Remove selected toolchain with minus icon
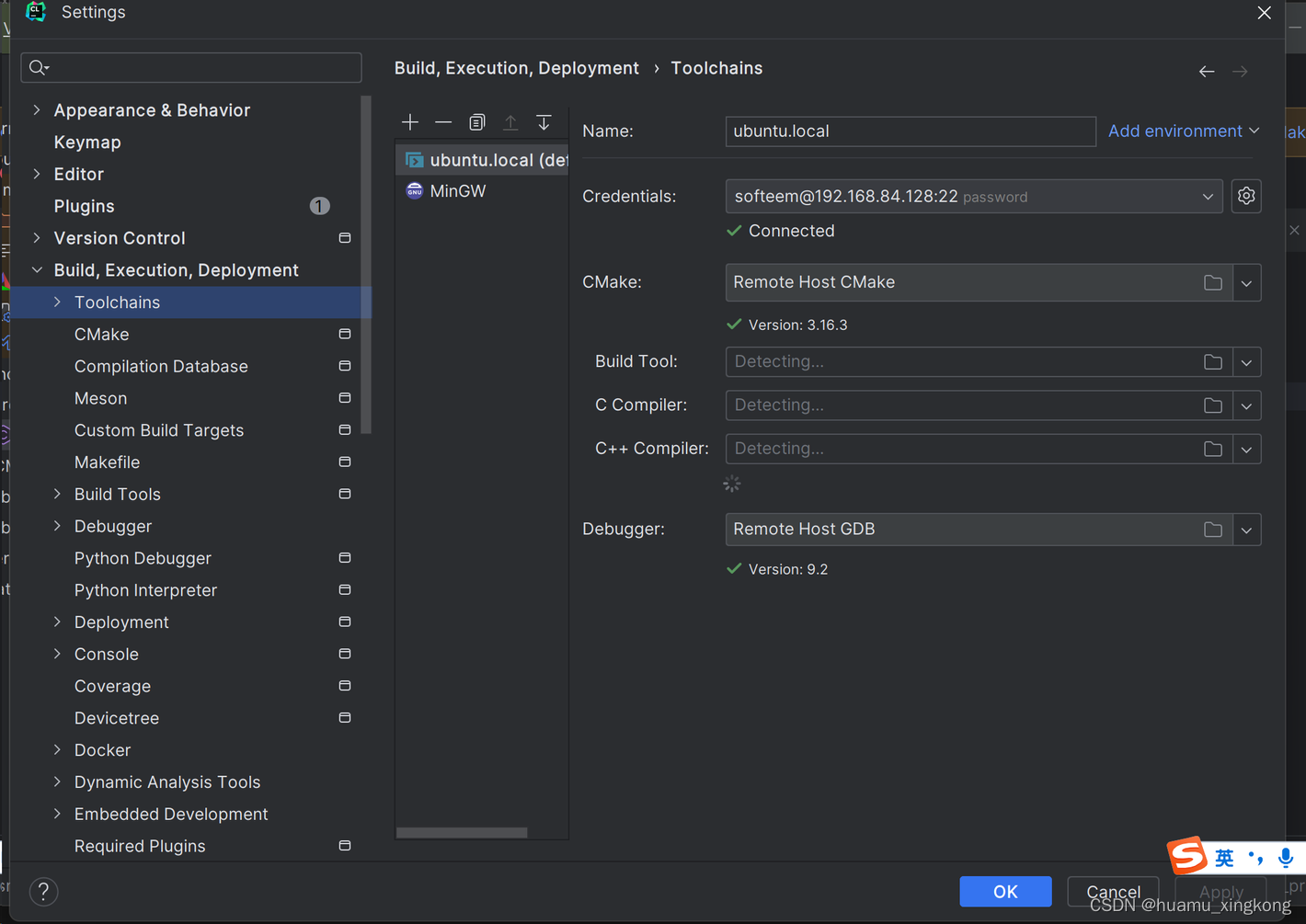This screenshot has width=1306, height=924. 443,122
